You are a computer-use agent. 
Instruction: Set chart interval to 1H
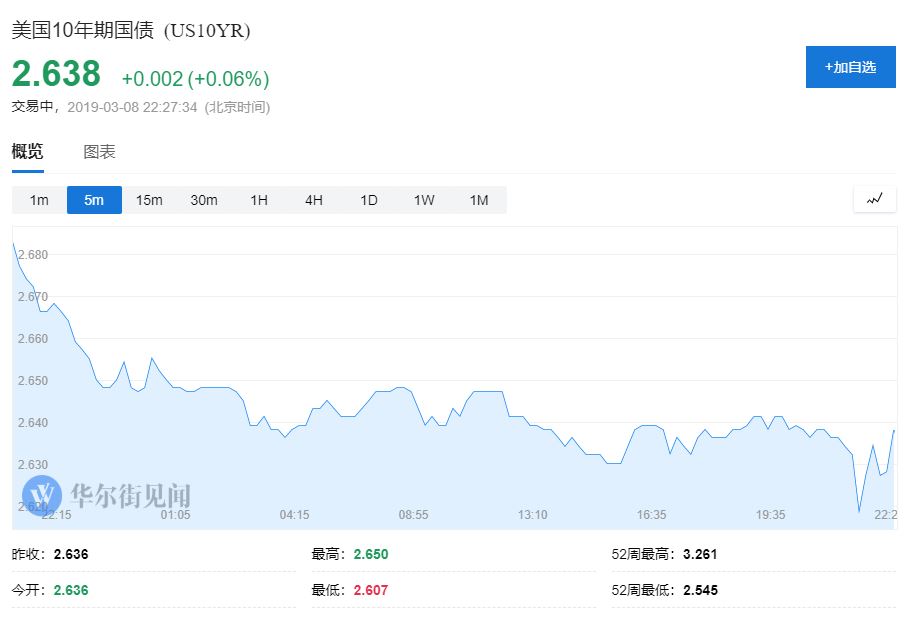(259, 200)
